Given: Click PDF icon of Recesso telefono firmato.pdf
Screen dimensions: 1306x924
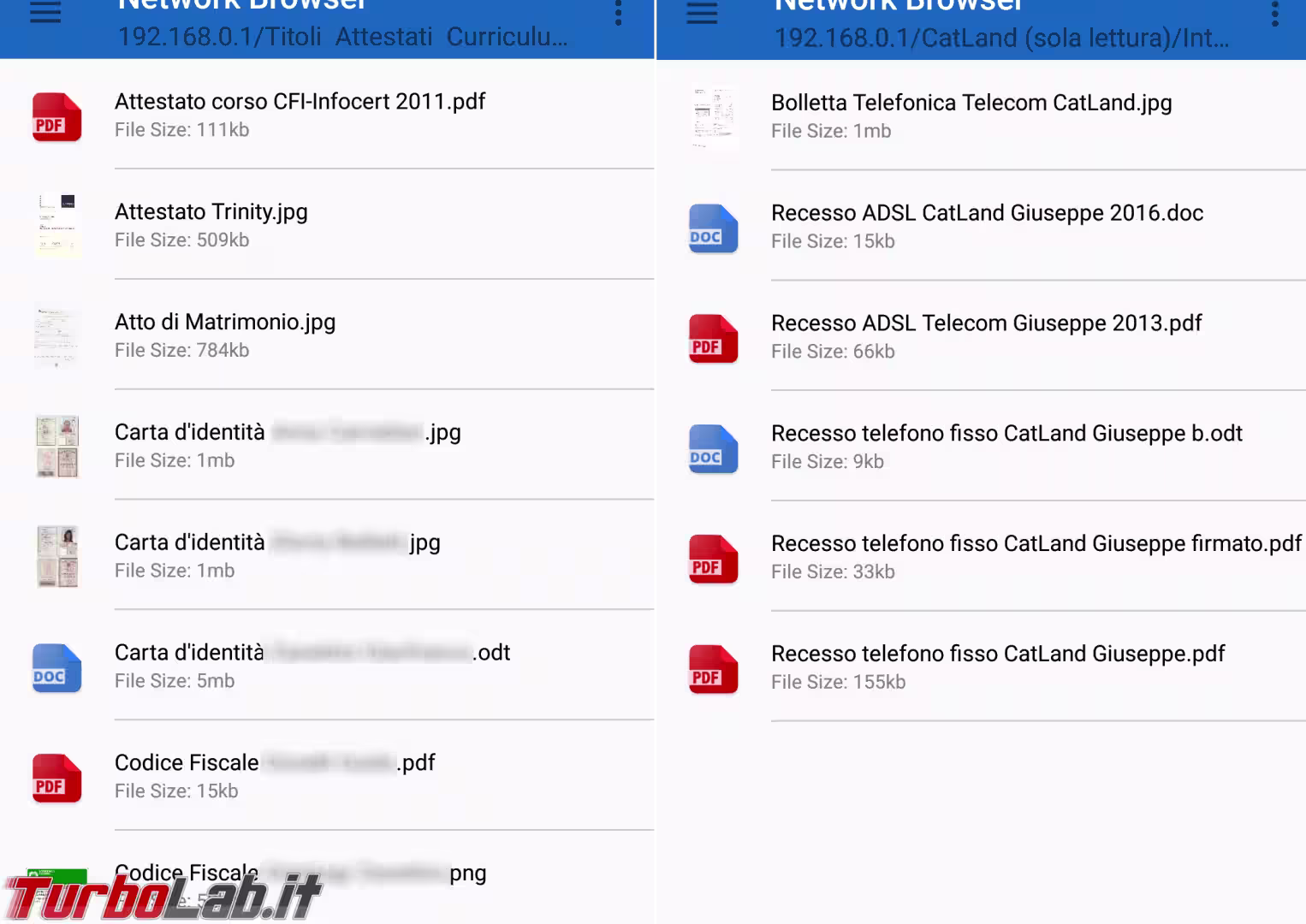Looking at the screenshot, I should coord(713,559).
